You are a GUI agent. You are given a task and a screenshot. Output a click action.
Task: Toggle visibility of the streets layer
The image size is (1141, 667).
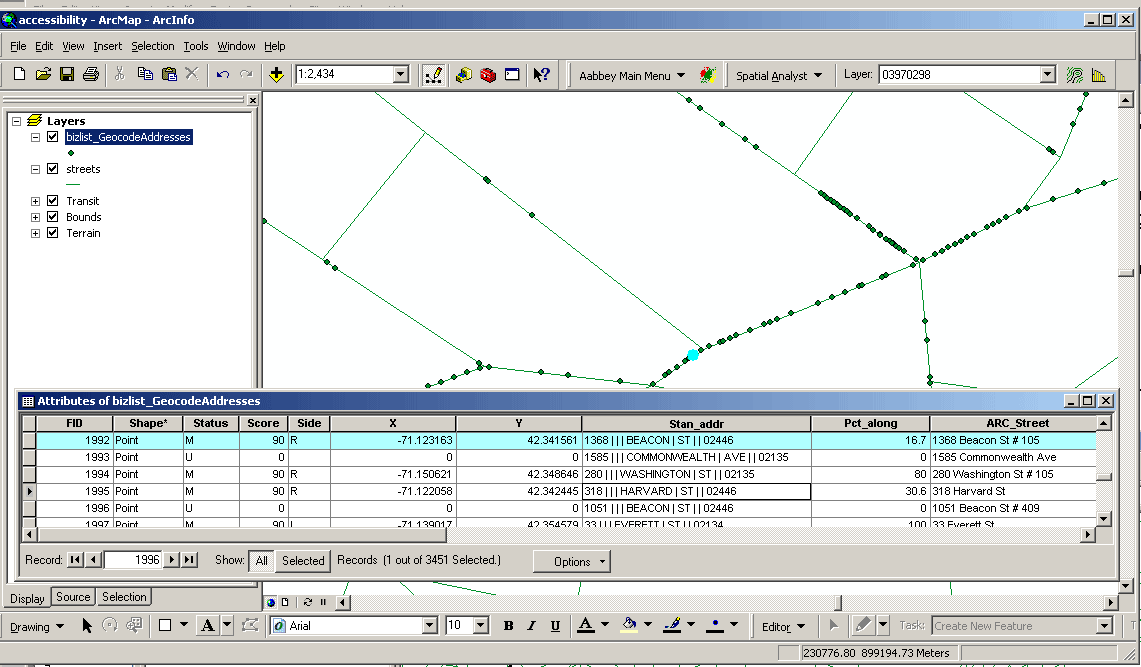tap(53, 168)
